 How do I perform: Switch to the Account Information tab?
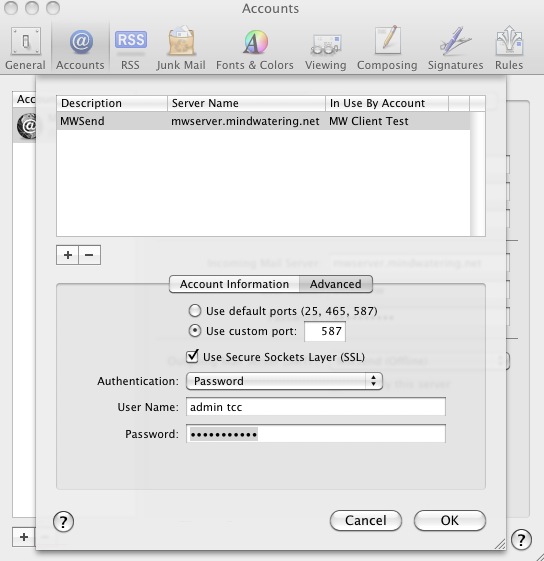click(234, 284)
